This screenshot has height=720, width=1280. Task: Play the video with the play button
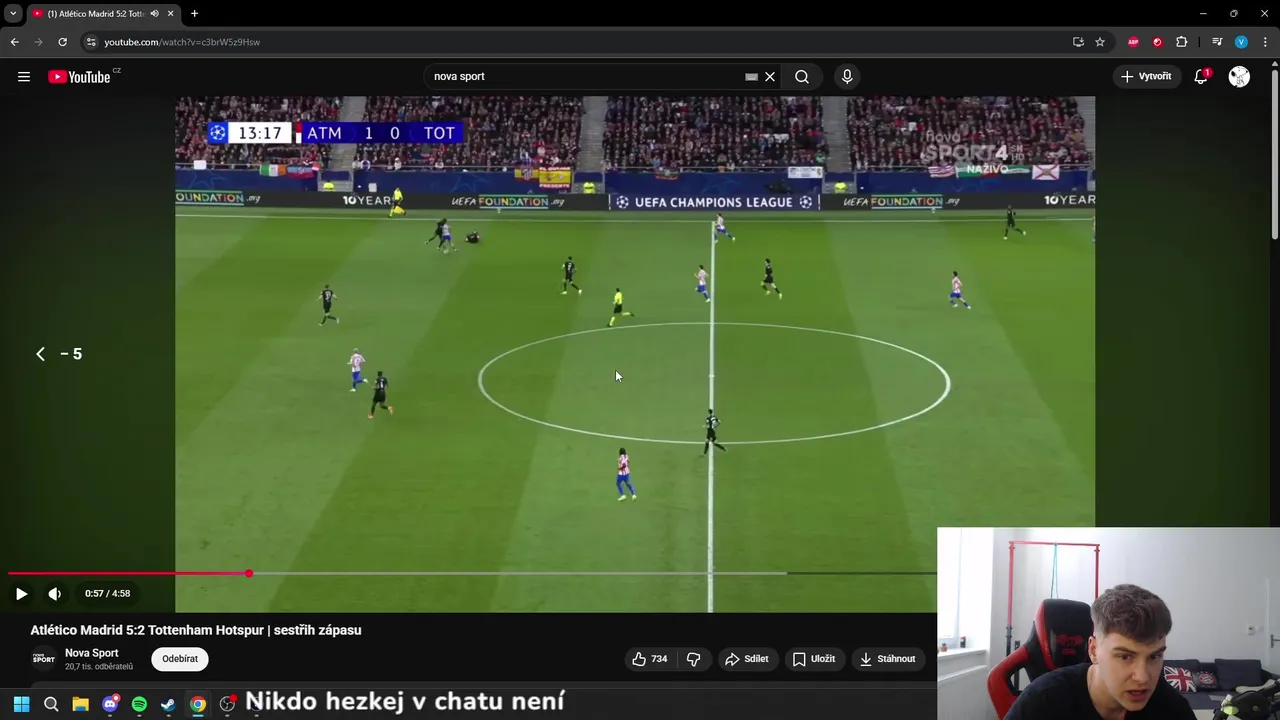[21, 594]
